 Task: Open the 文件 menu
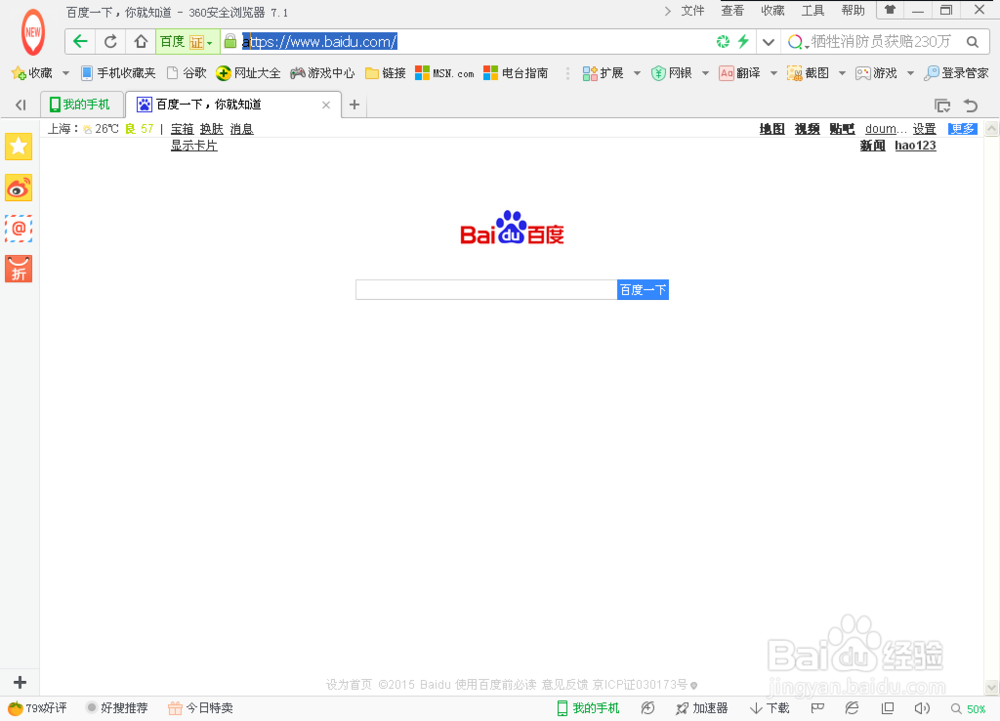693,10
